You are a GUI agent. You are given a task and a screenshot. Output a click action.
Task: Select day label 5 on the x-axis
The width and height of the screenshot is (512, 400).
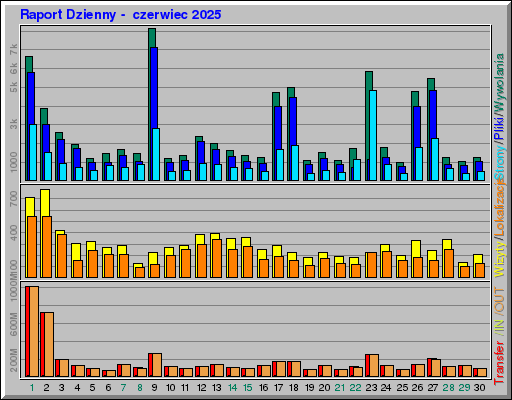point(92,388)
